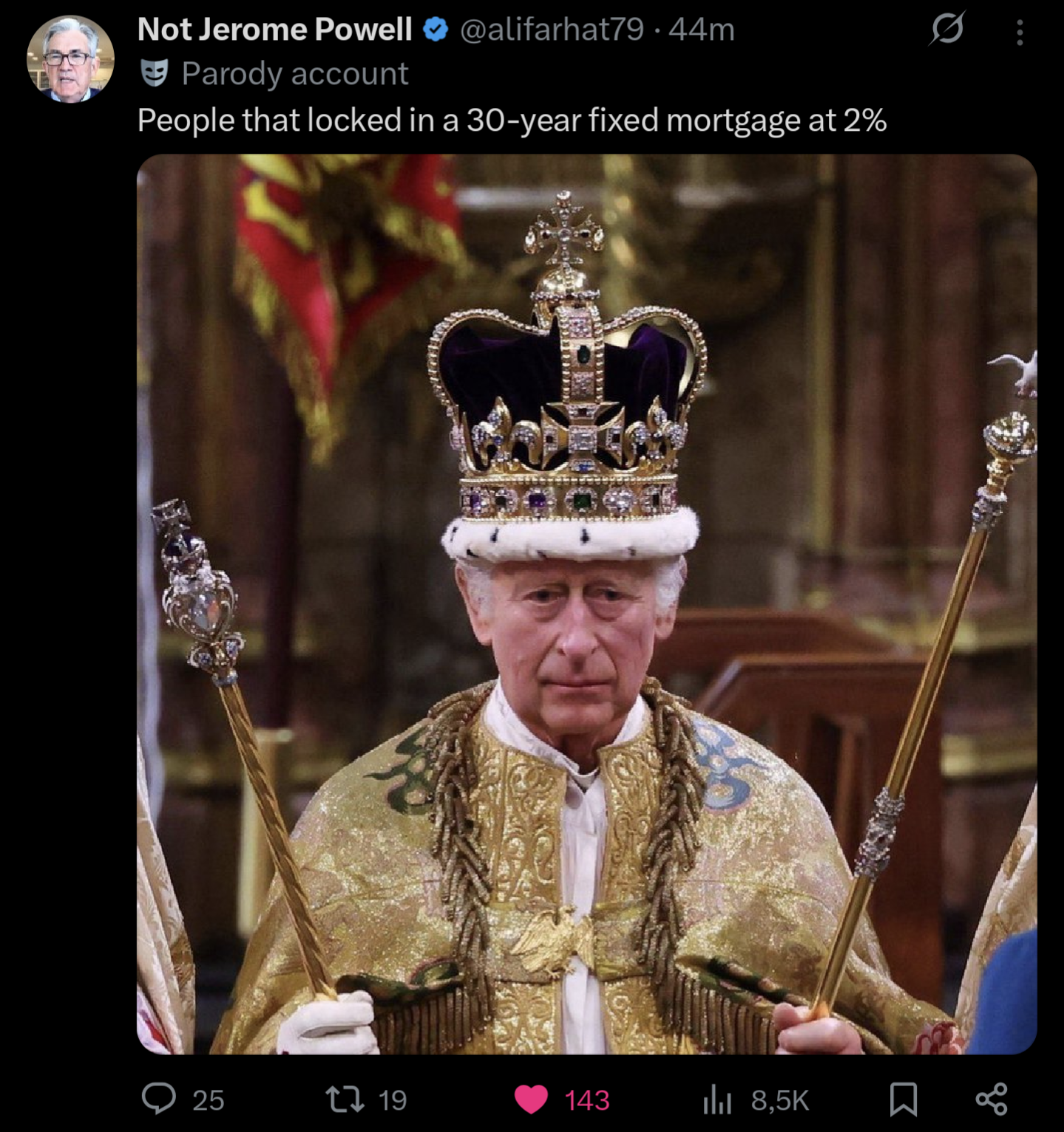Click the blue verified badge
The width and height of the screenshot is (1064, 1132).
pos(436,30)
